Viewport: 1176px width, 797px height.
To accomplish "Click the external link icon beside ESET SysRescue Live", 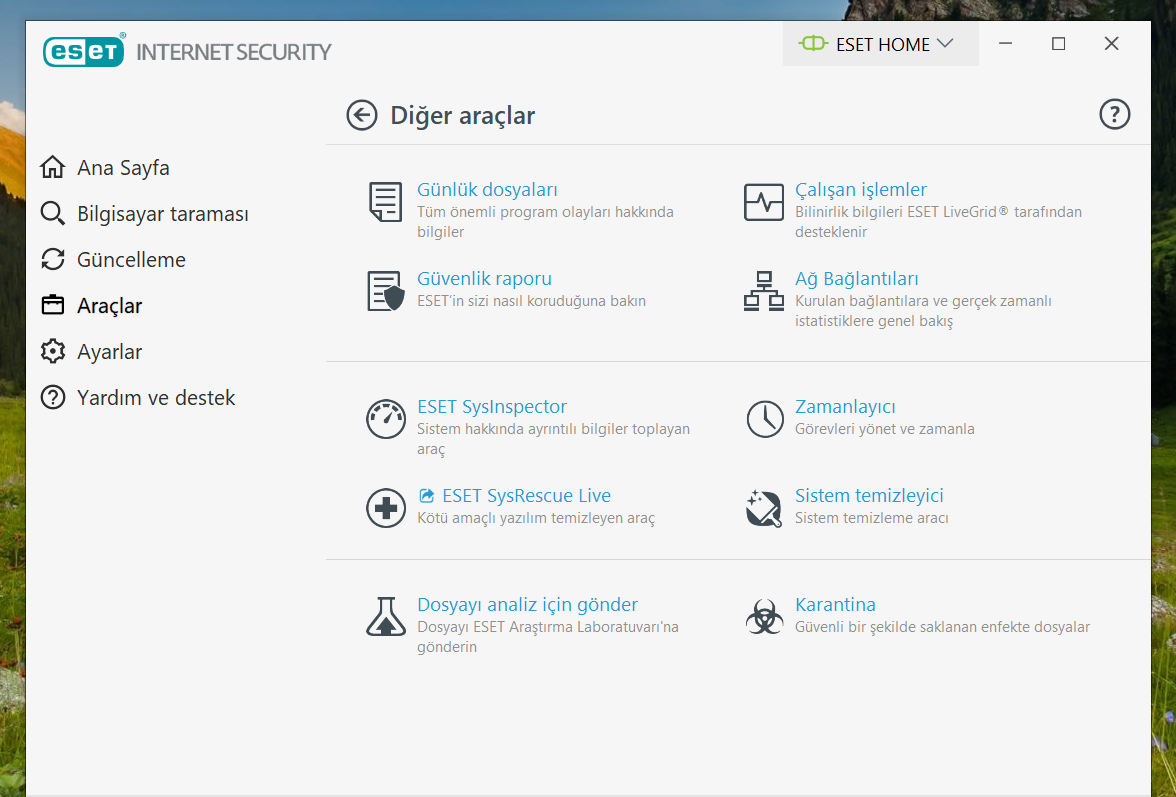I will point(427,496).
